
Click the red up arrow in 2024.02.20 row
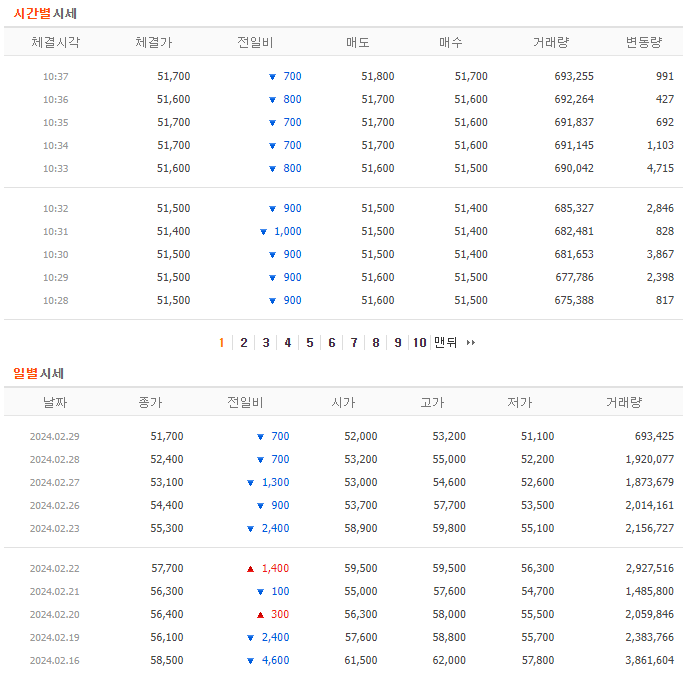(260, 615)
